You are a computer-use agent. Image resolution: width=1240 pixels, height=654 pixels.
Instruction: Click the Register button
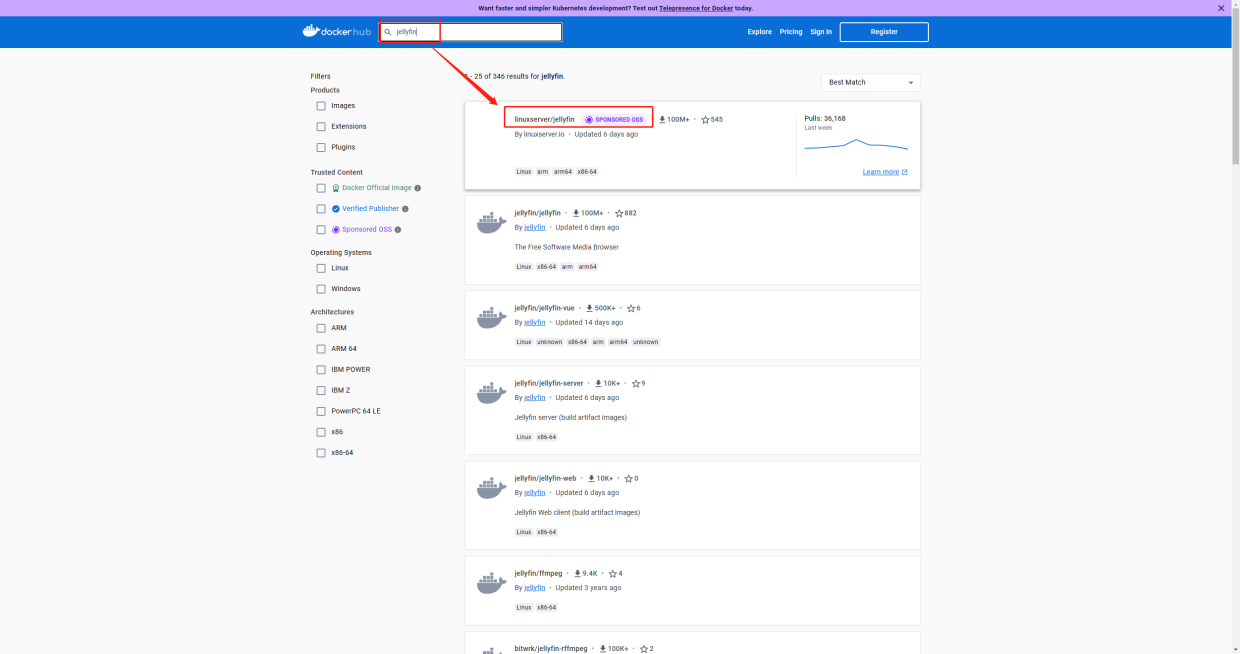click(x=884, y=32)
